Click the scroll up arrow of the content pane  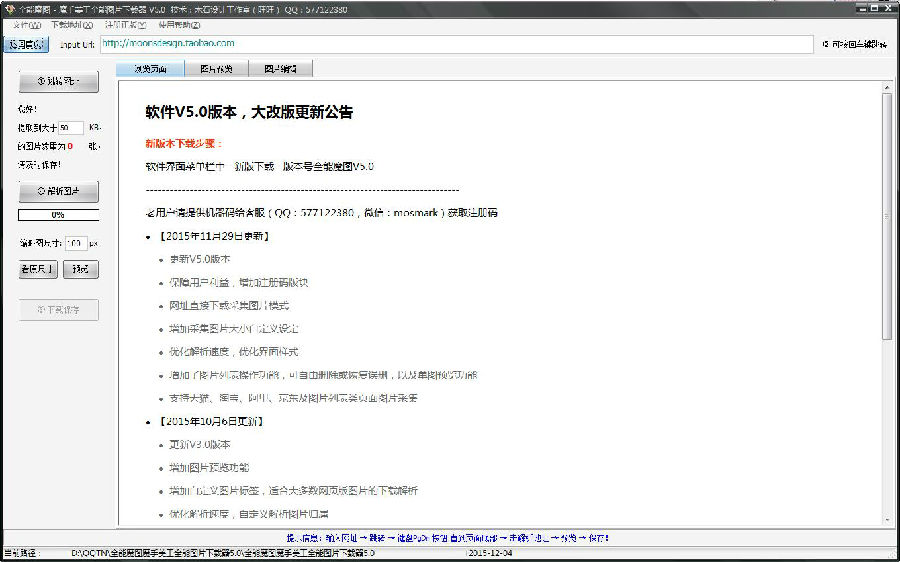pos(887,89)
